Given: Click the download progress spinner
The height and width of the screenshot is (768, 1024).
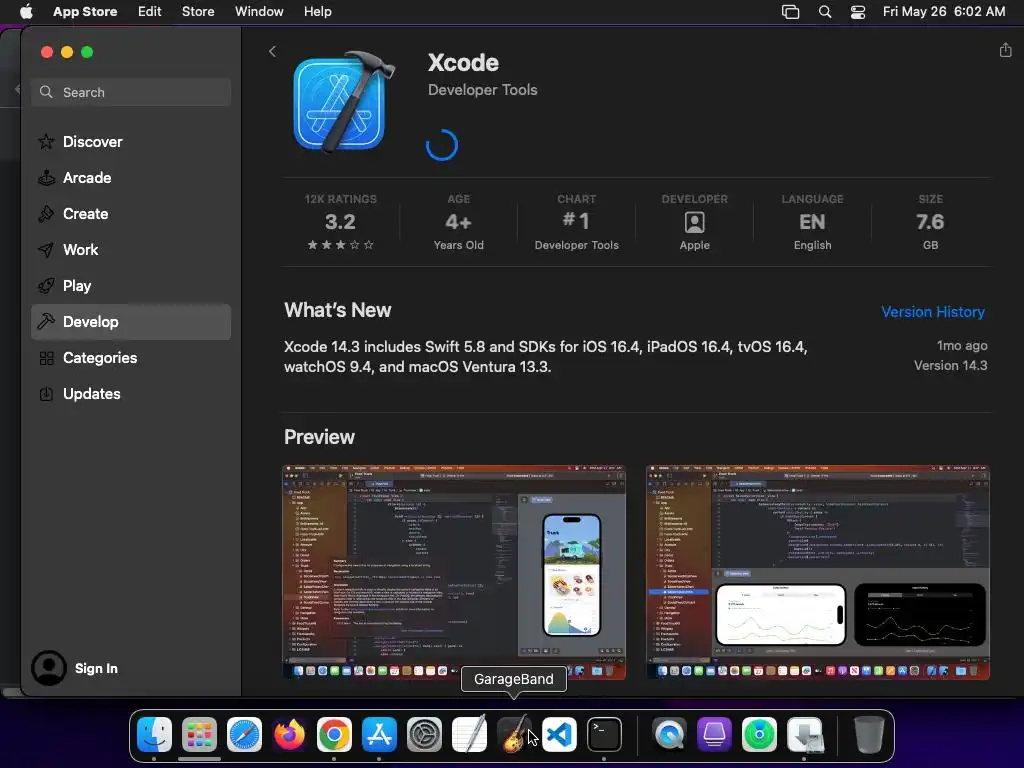Looking at the screenshot, I should 441,144.
